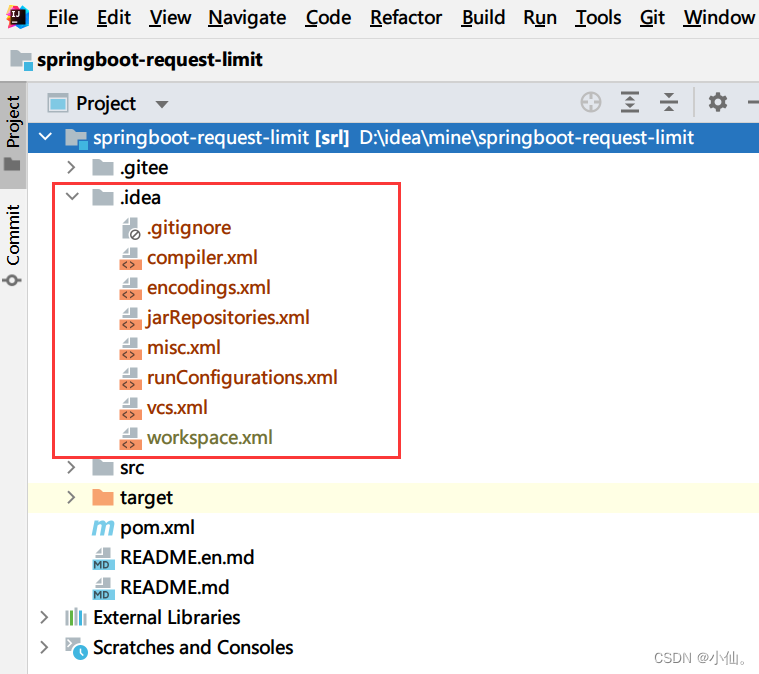Viewport: 759px width, 674px height.
Task: Select vcs.xml file name
Action: (x=177, y=408)
